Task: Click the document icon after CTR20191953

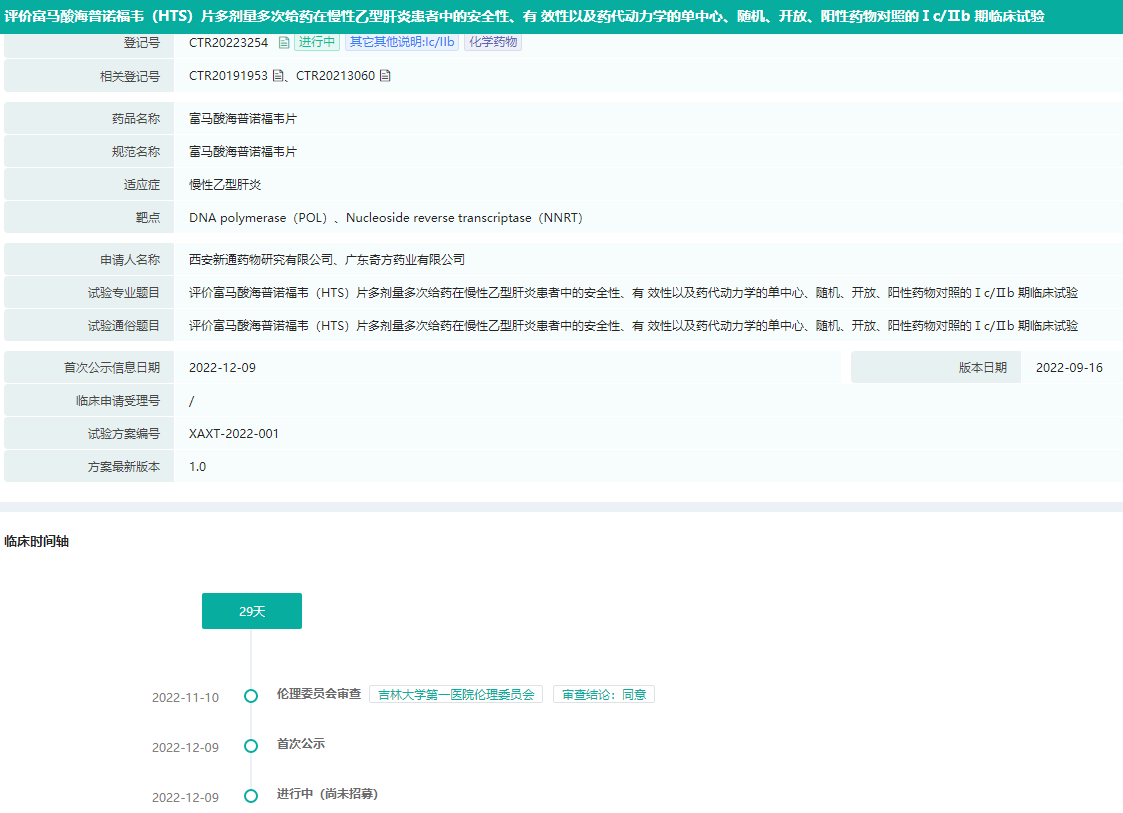Action: point(278,75)
